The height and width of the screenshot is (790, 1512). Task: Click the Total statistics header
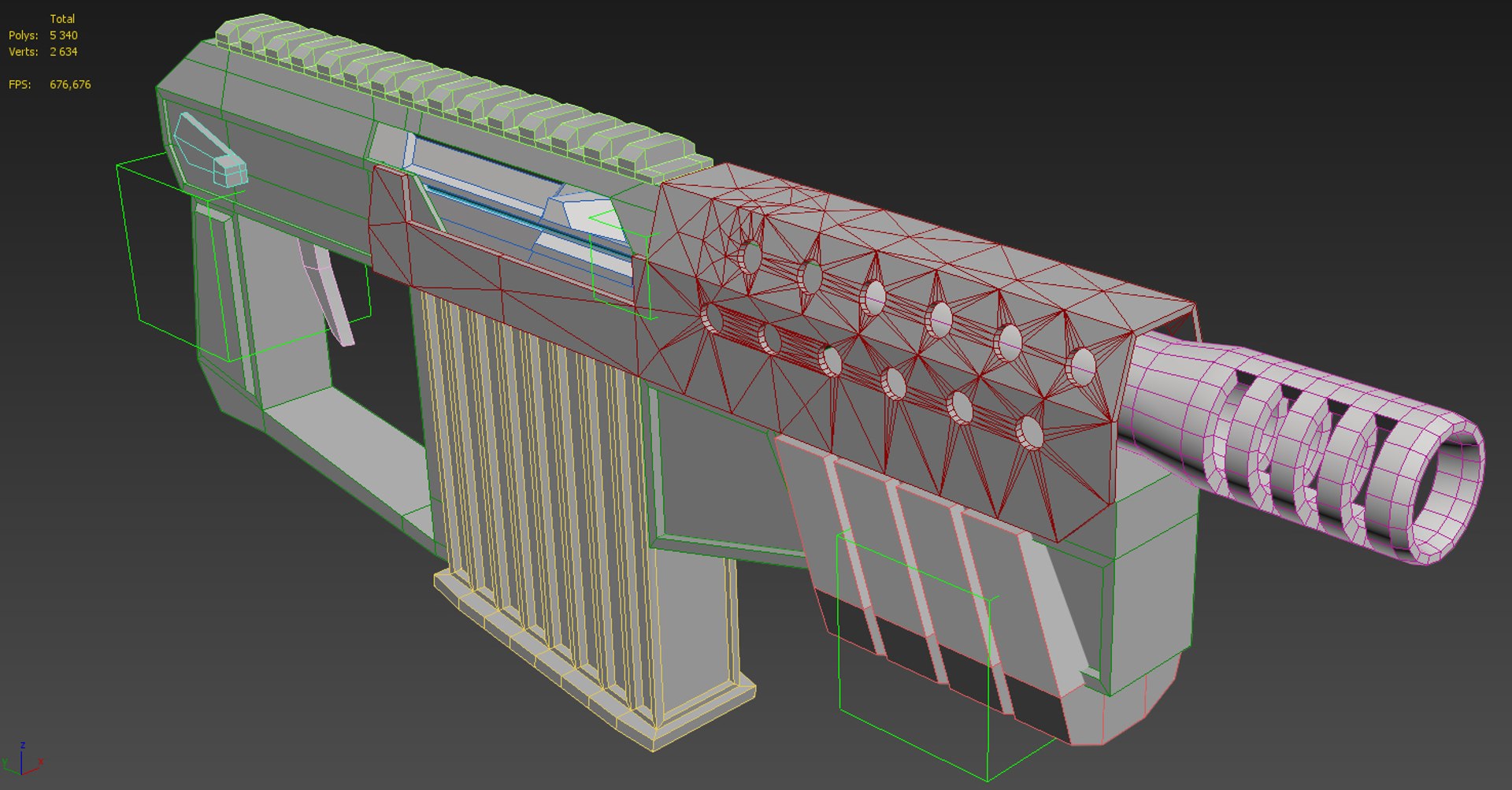coord(62,19)
